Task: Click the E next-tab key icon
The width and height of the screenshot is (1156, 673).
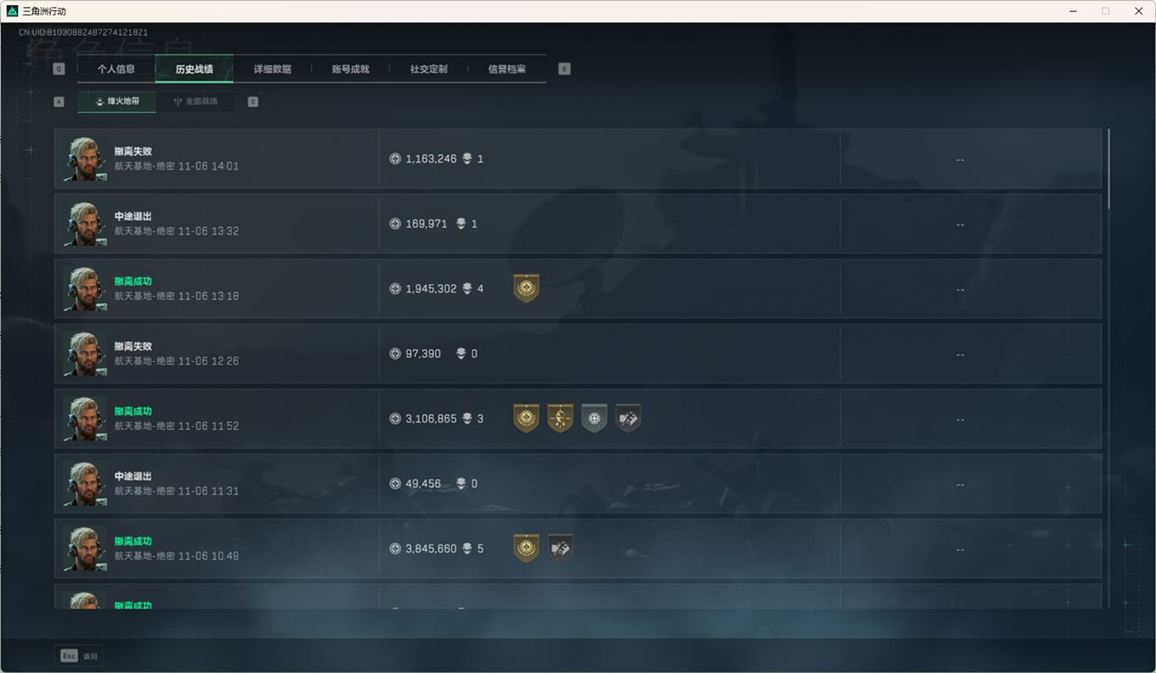Action: coord(564,69)
